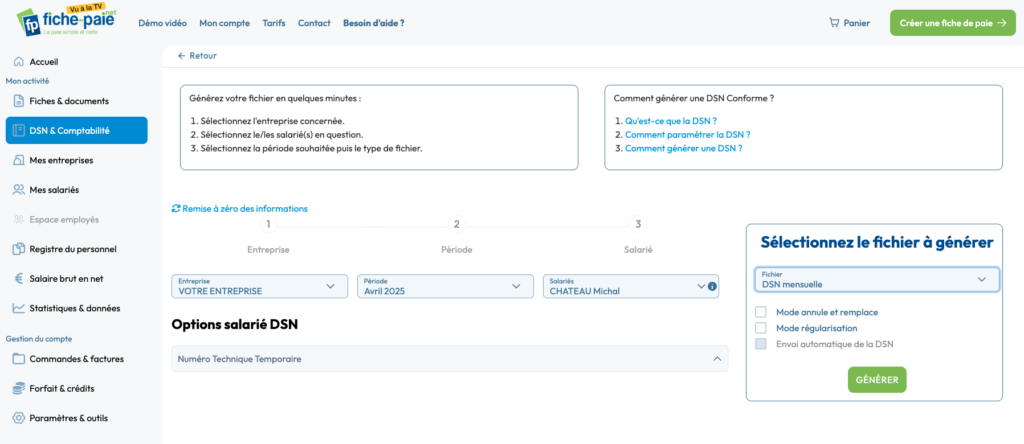
Task: Click the shopping cart Panier icon
Action: [833, 22]
